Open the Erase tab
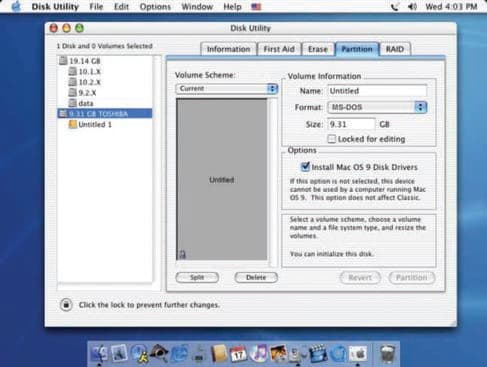Viewport: 487px width, 367px height. [318, 49]
